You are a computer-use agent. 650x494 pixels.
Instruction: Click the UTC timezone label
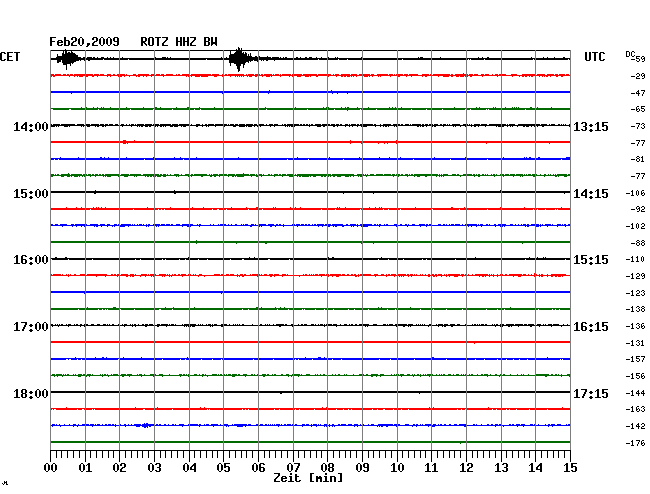coord(594,57)
